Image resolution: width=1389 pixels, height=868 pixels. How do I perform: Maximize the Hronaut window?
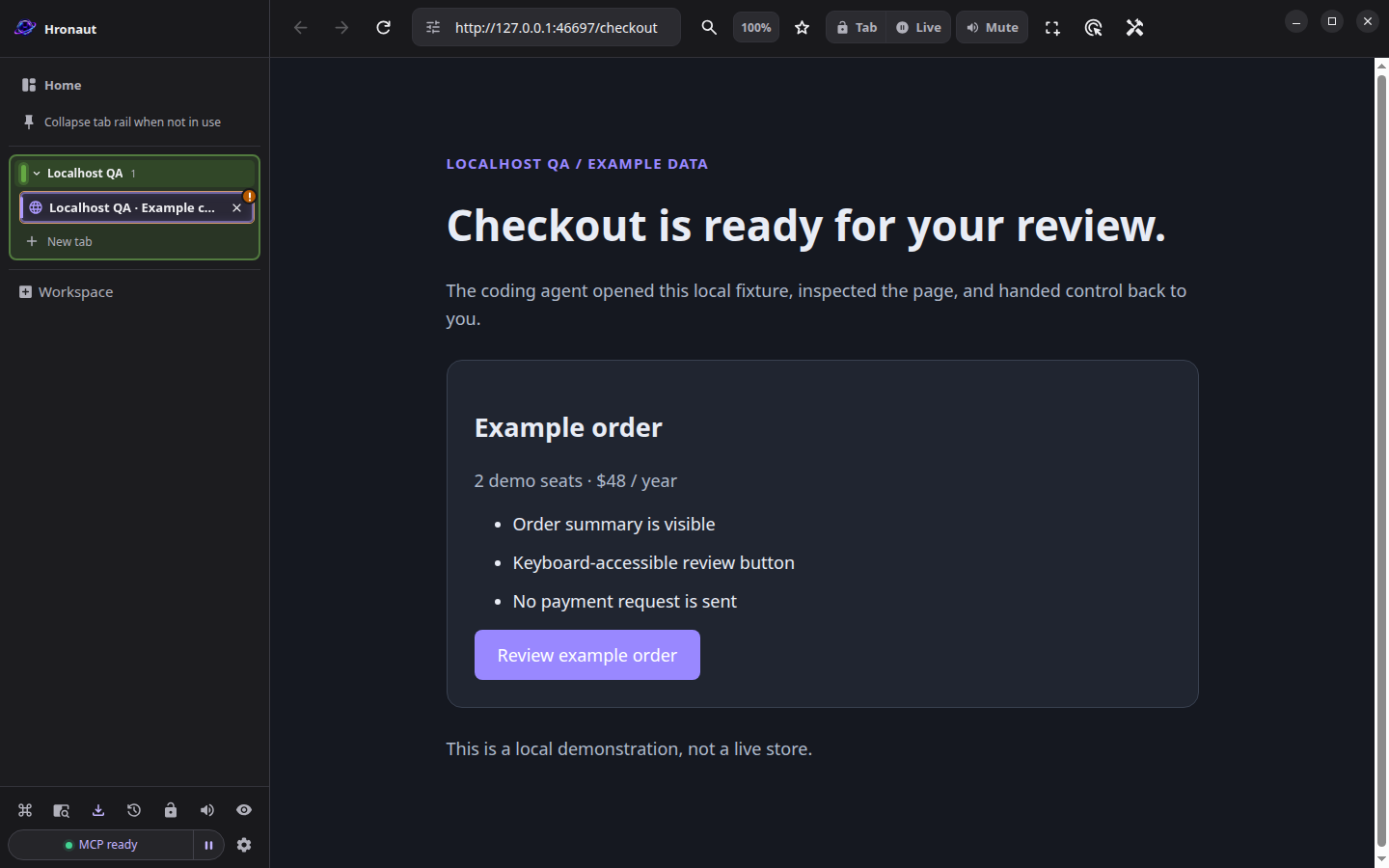[1332, 21]
